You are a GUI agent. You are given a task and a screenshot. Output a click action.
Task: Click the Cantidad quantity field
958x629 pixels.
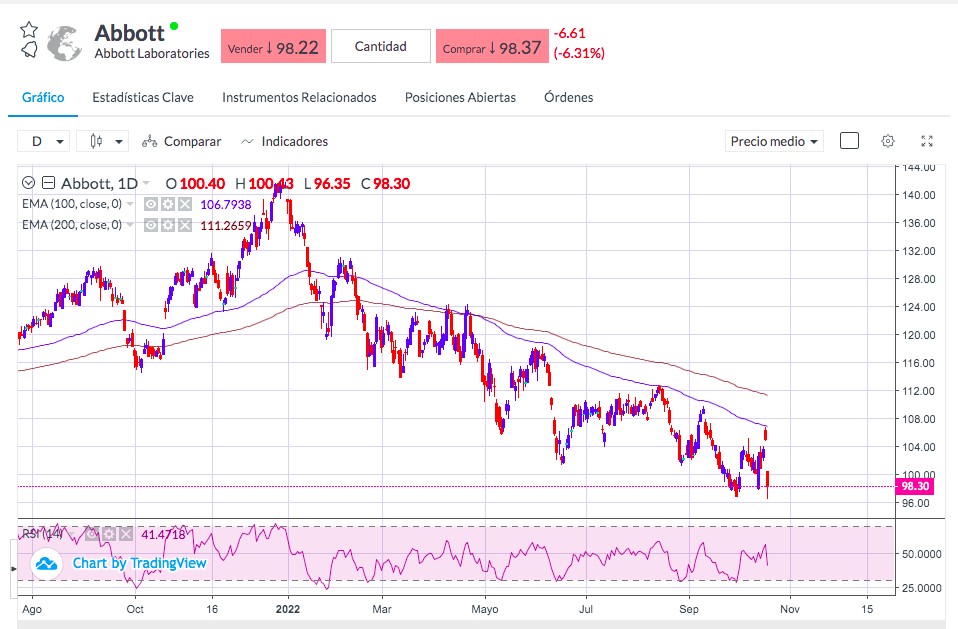pyautogui.click(x=381, y=46)
